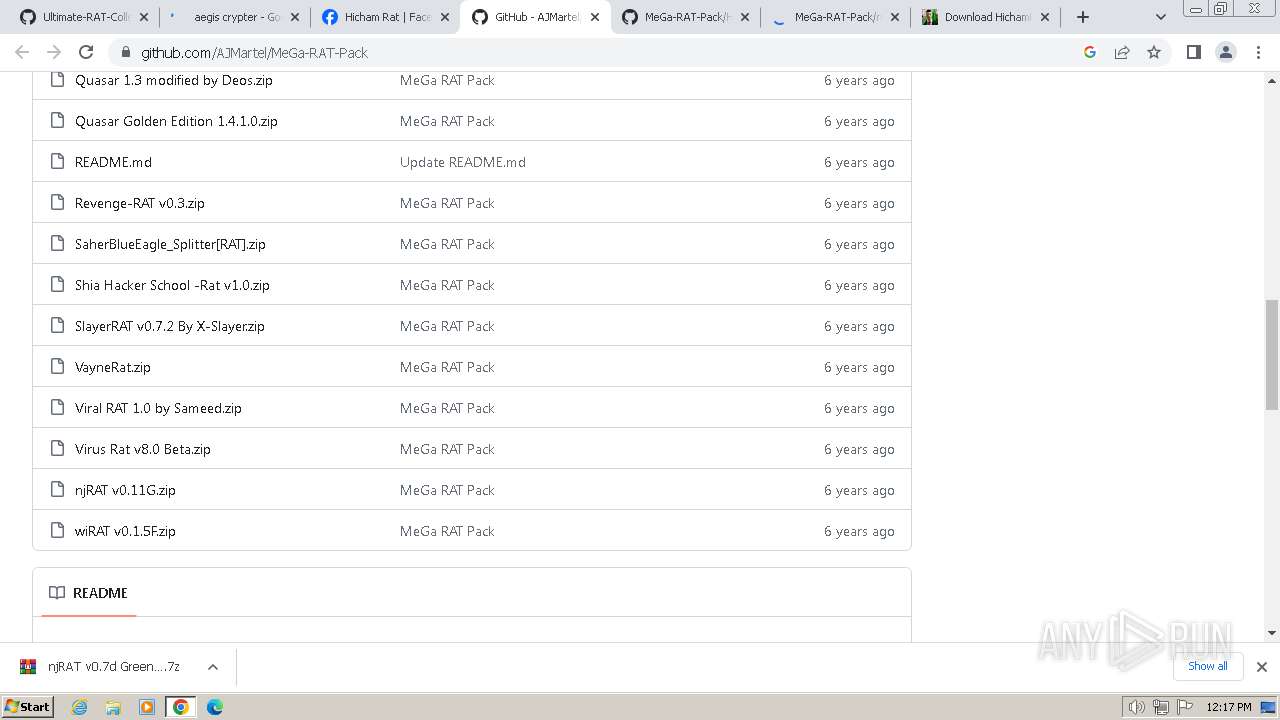Open SlayerRAT v0.7.2 By X-Slayer.zip
Screen dimensions: 1280x720
click(169, 326)
